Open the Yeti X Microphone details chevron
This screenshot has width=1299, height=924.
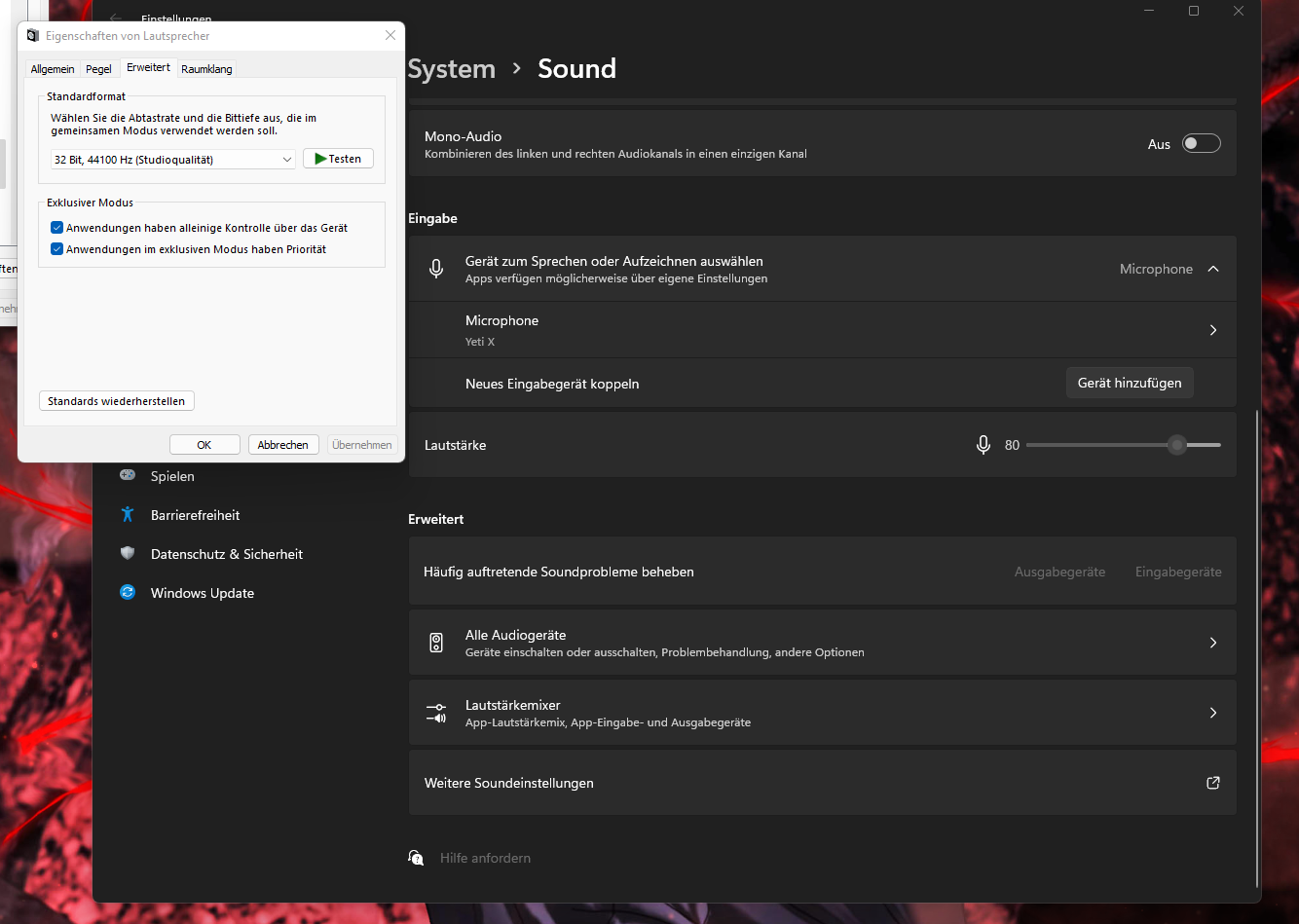point(1213,330)
